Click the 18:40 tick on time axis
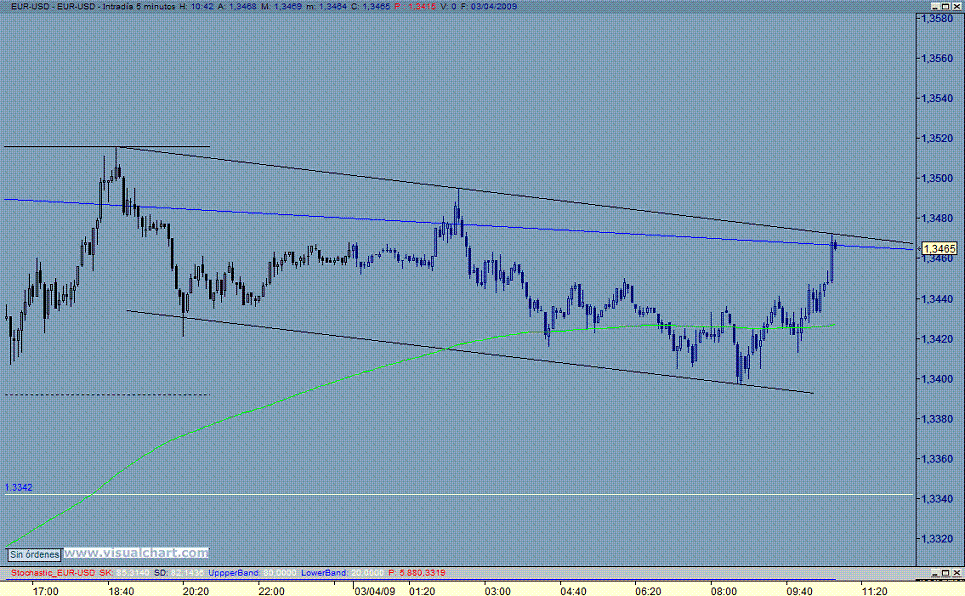Image resolution: width=965 pixels, height=596 pixels. (x=121, y=591)
